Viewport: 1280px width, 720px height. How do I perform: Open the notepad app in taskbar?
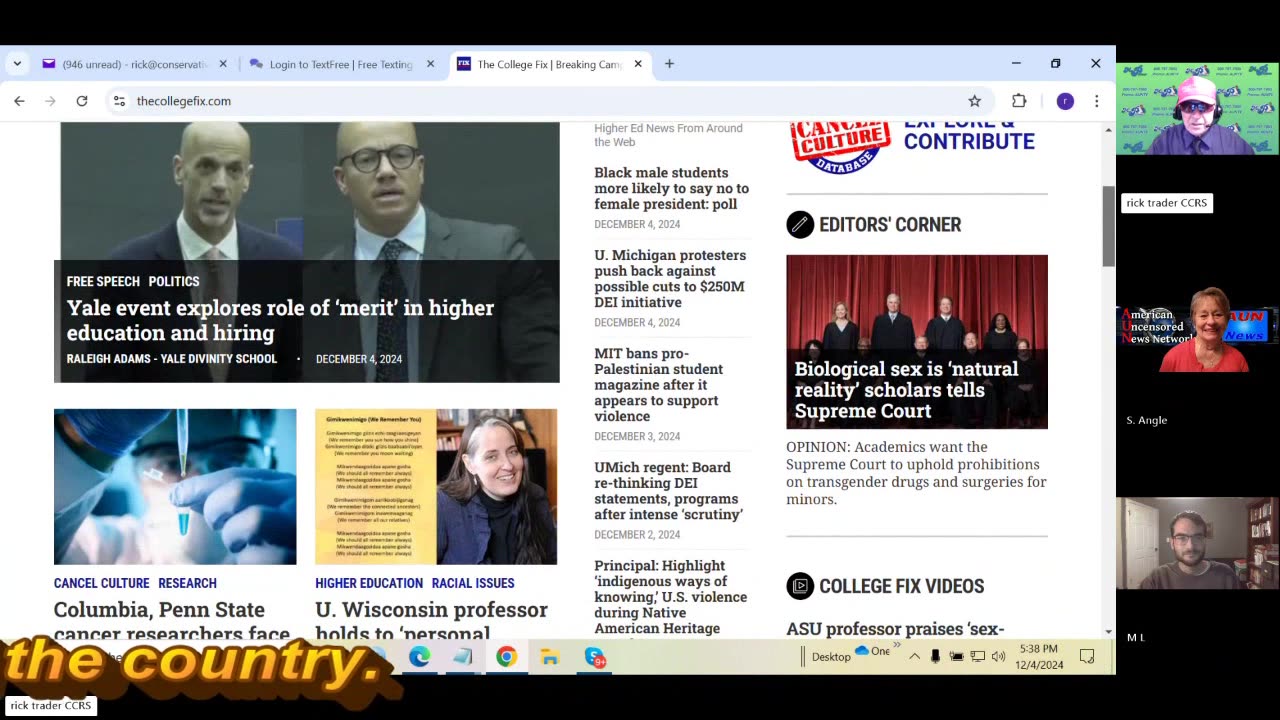(462, 657)
